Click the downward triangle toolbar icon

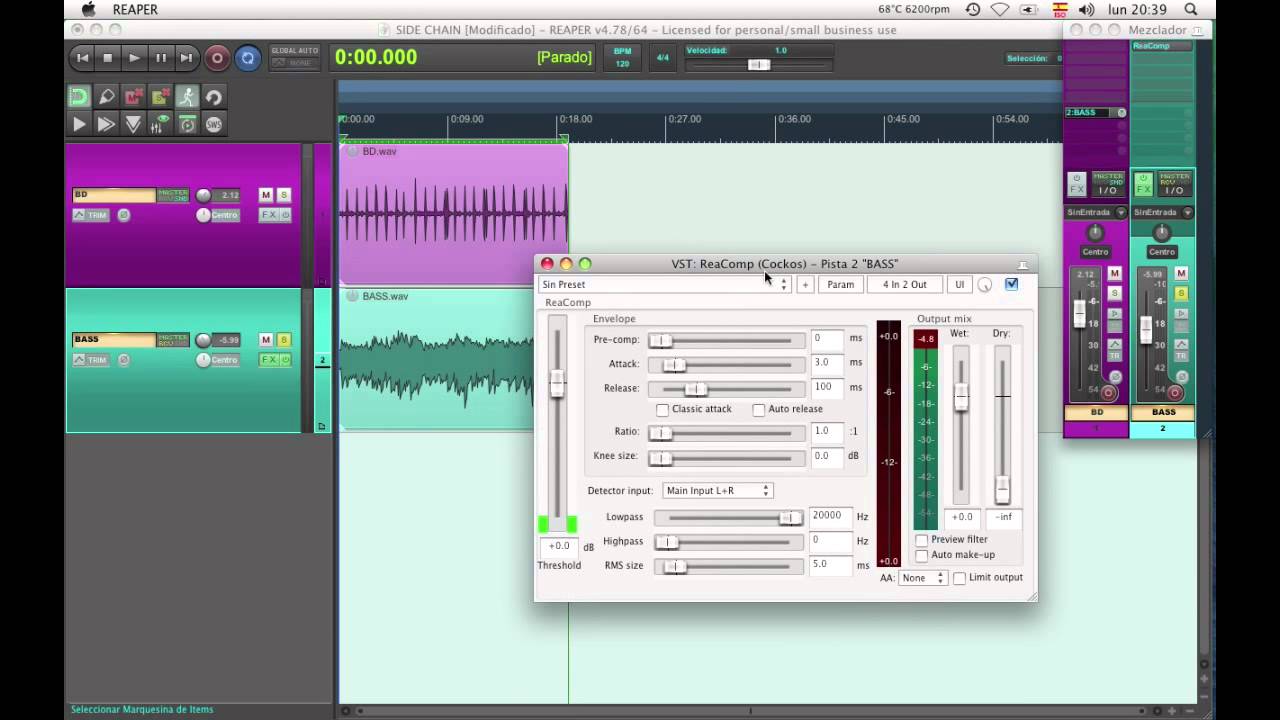tap(133, 124)
